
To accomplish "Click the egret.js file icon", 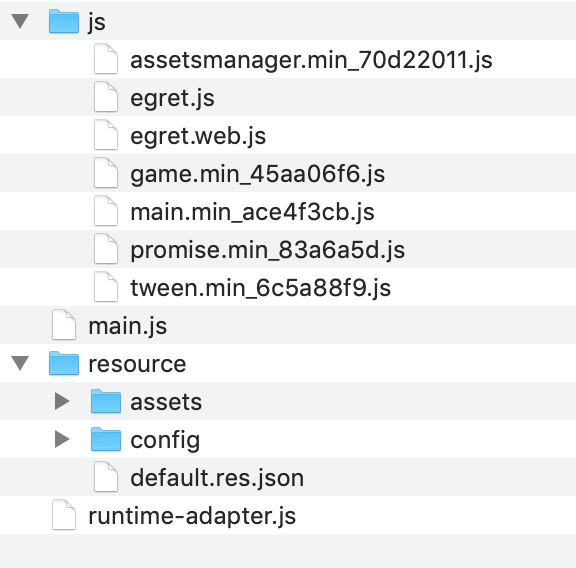I will (x=106, y=97).
